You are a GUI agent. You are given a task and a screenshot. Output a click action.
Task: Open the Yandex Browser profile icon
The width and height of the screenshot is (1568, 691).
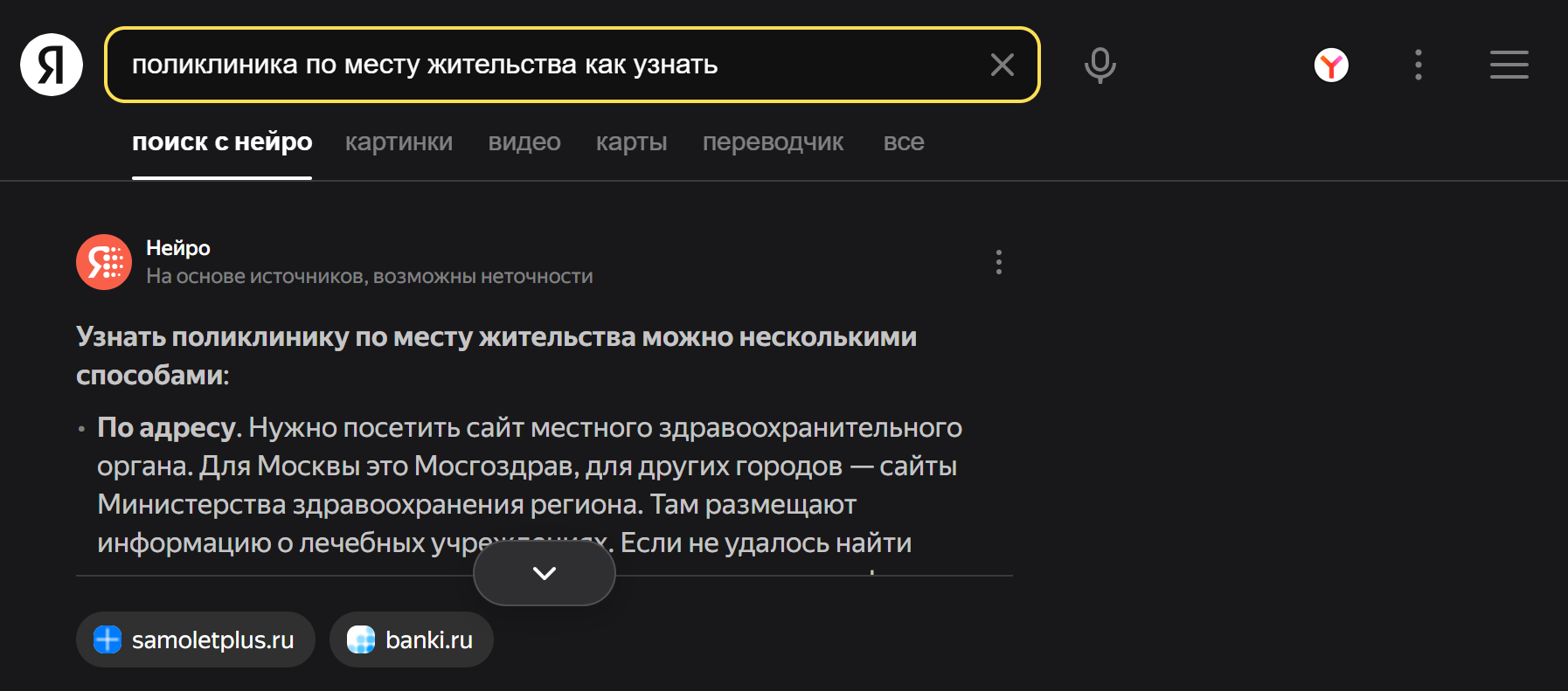pos(1329,64)
